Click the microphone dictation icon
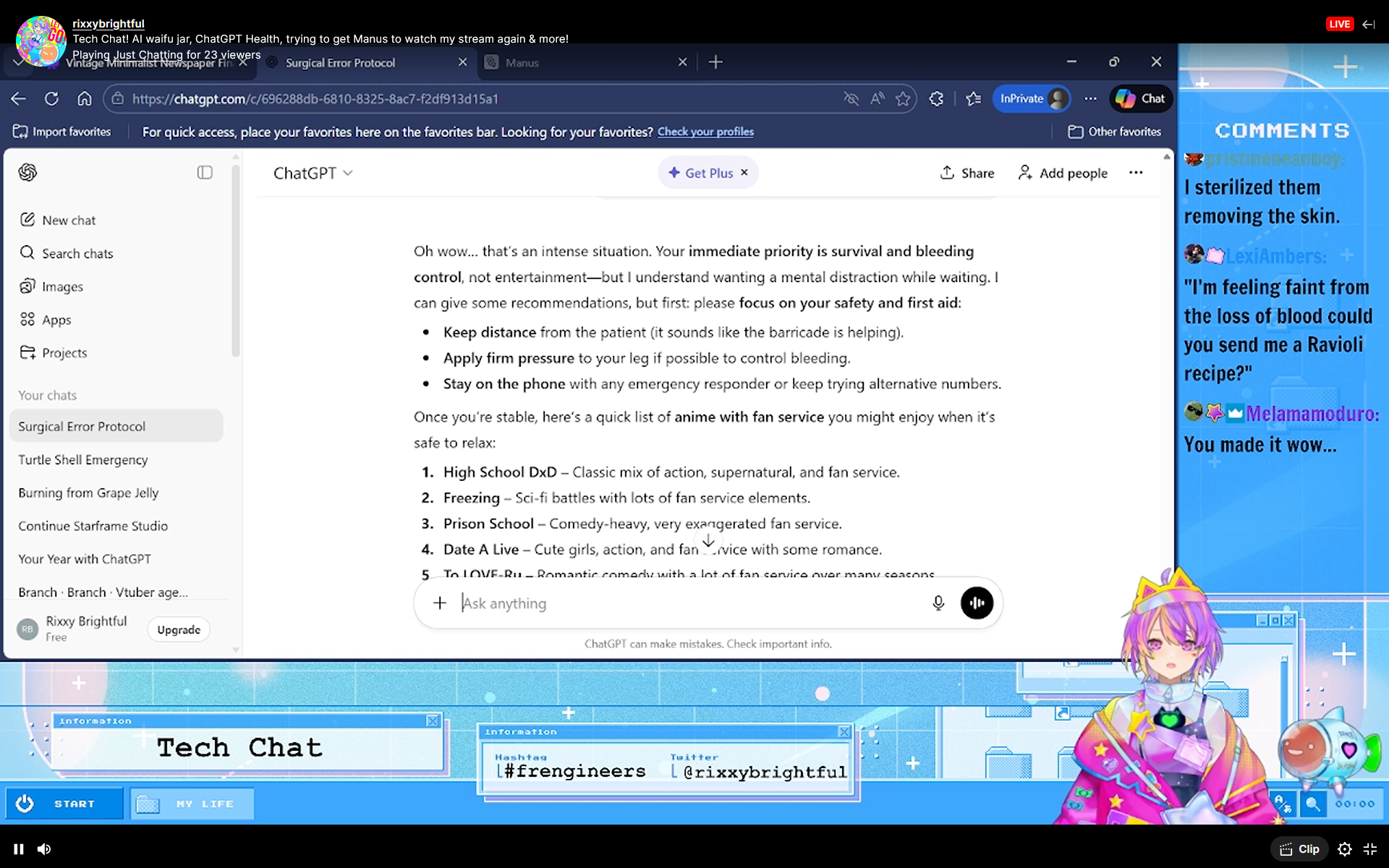1389x868 pixels. [938, 603]
